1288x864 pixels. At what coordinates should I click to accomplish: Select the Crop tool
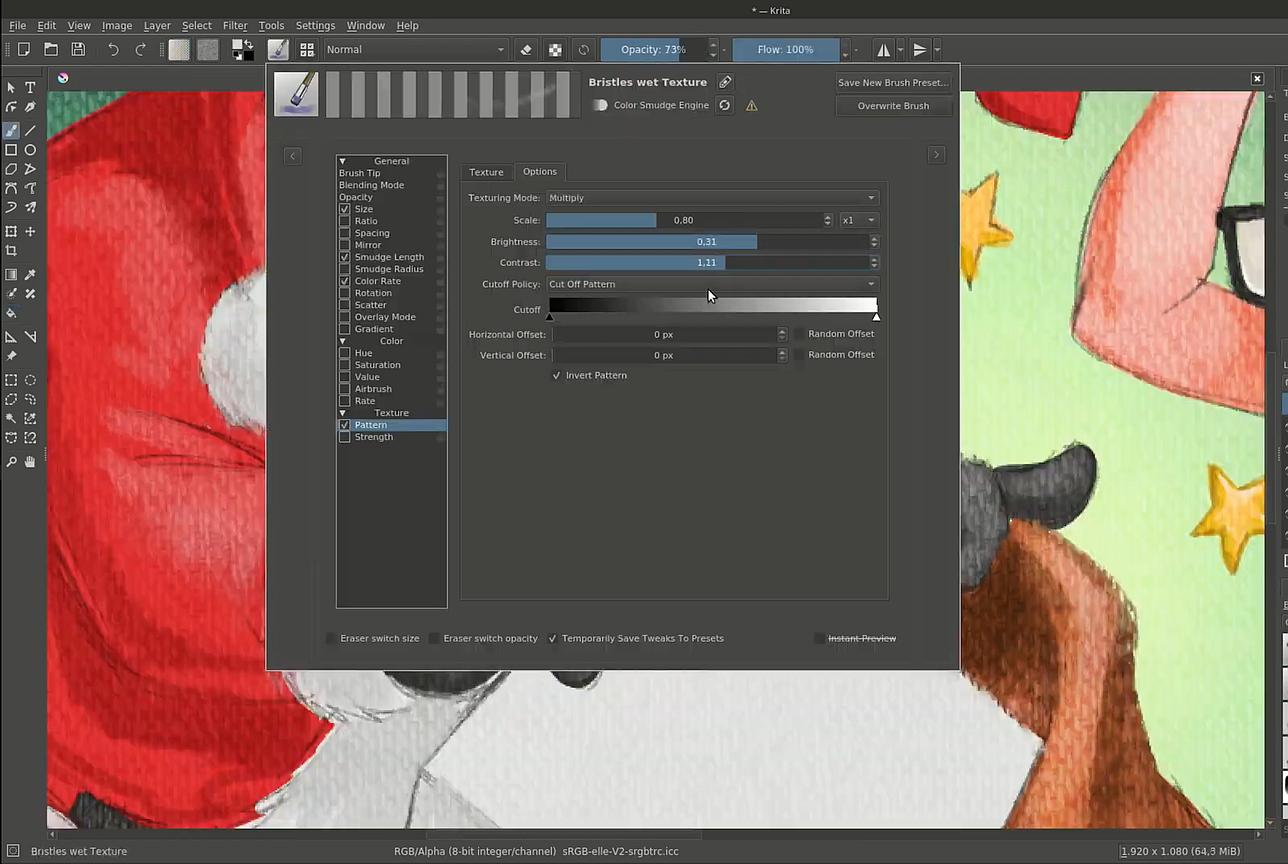(x=11, y=251)
